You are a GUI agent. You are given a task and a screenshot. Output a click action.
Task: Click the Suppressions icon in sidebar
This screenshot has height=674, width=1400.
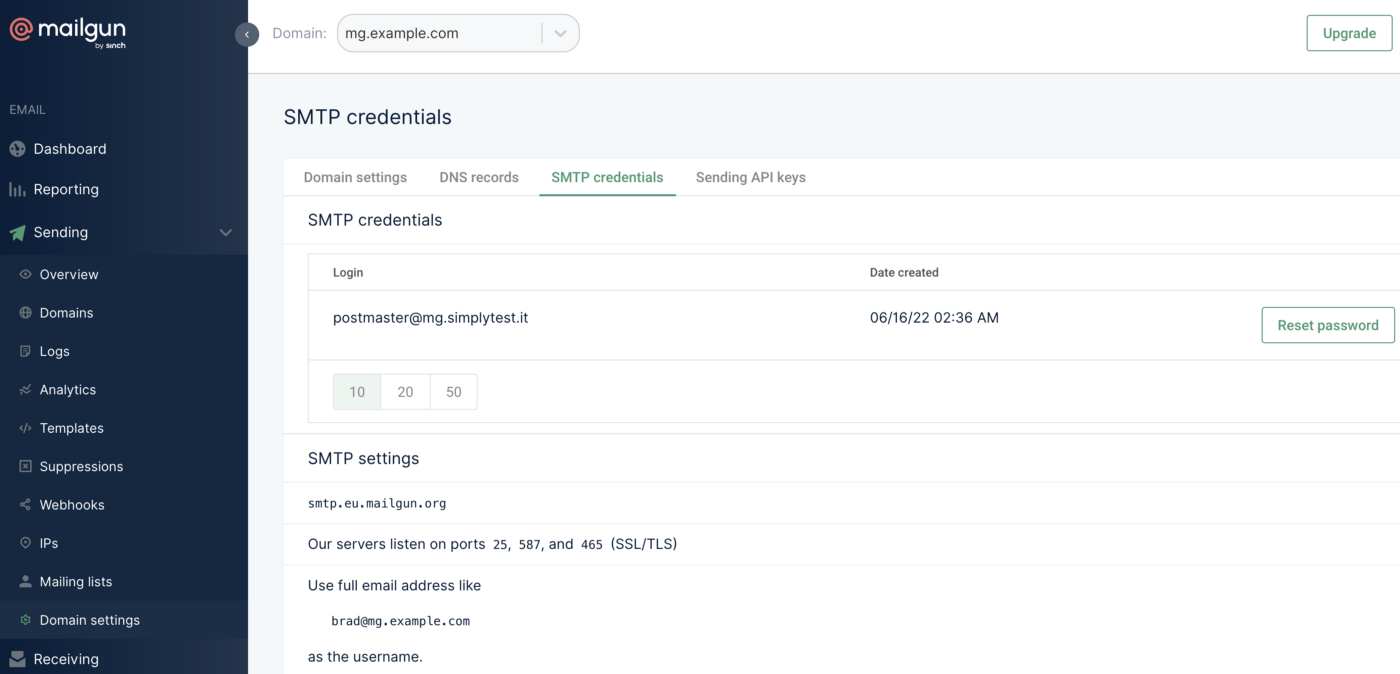26,466
